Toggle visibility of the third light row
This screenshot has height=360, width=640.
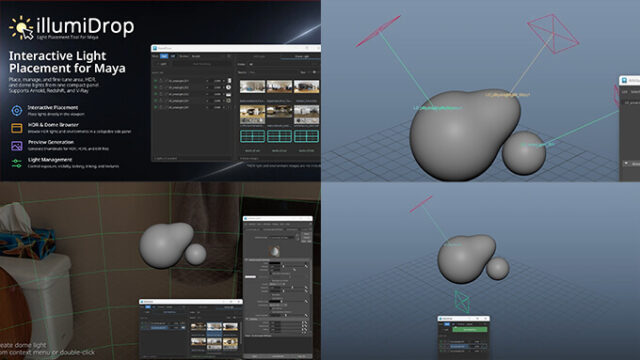click(156, 94)
